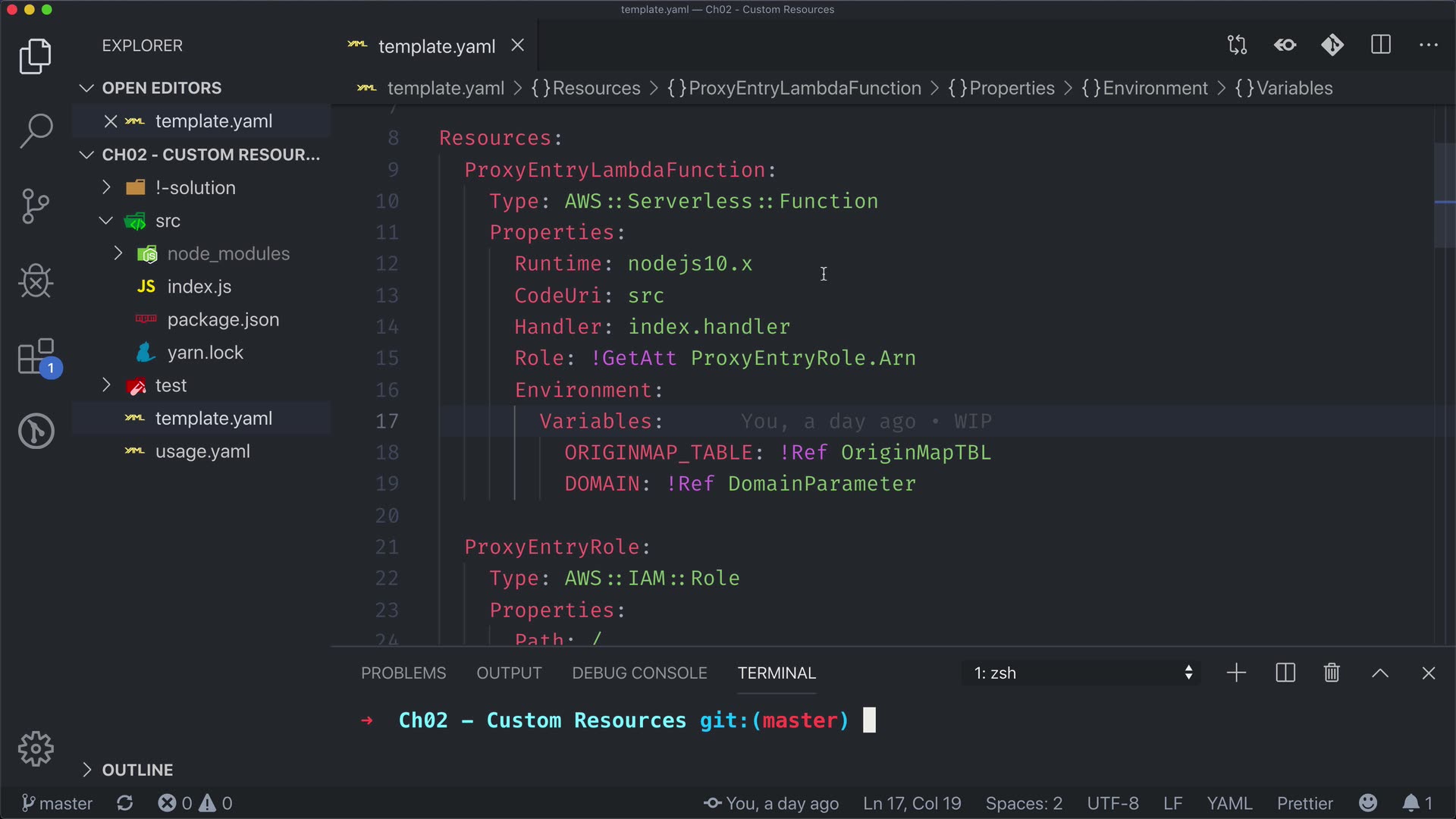The image size is (1456, 819).
Task: Open notifications bell in status bar
Action: [1410, 803]
